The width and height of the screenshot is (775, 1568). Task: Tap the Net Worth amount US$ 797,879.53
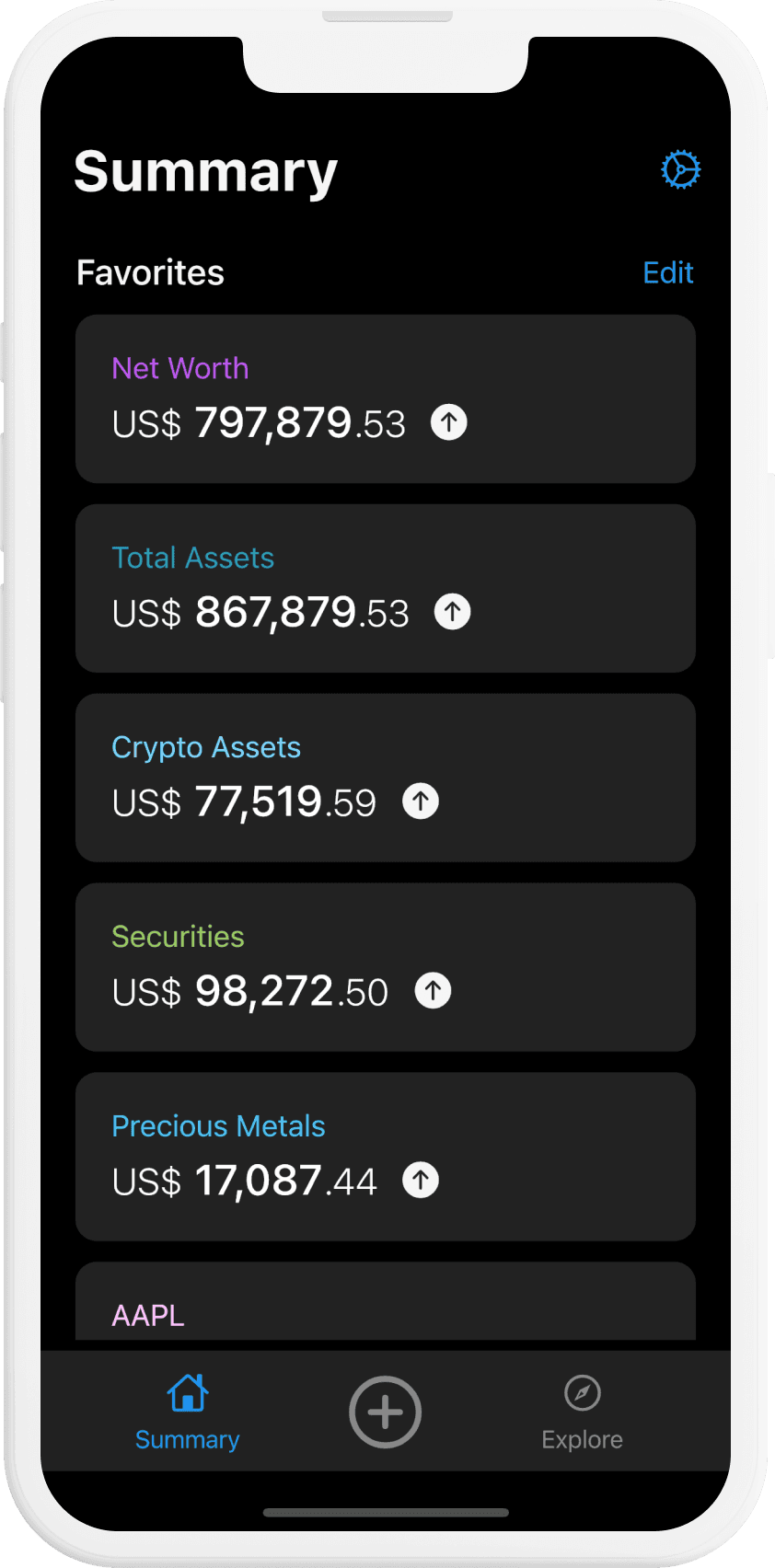tap(259, 424)
